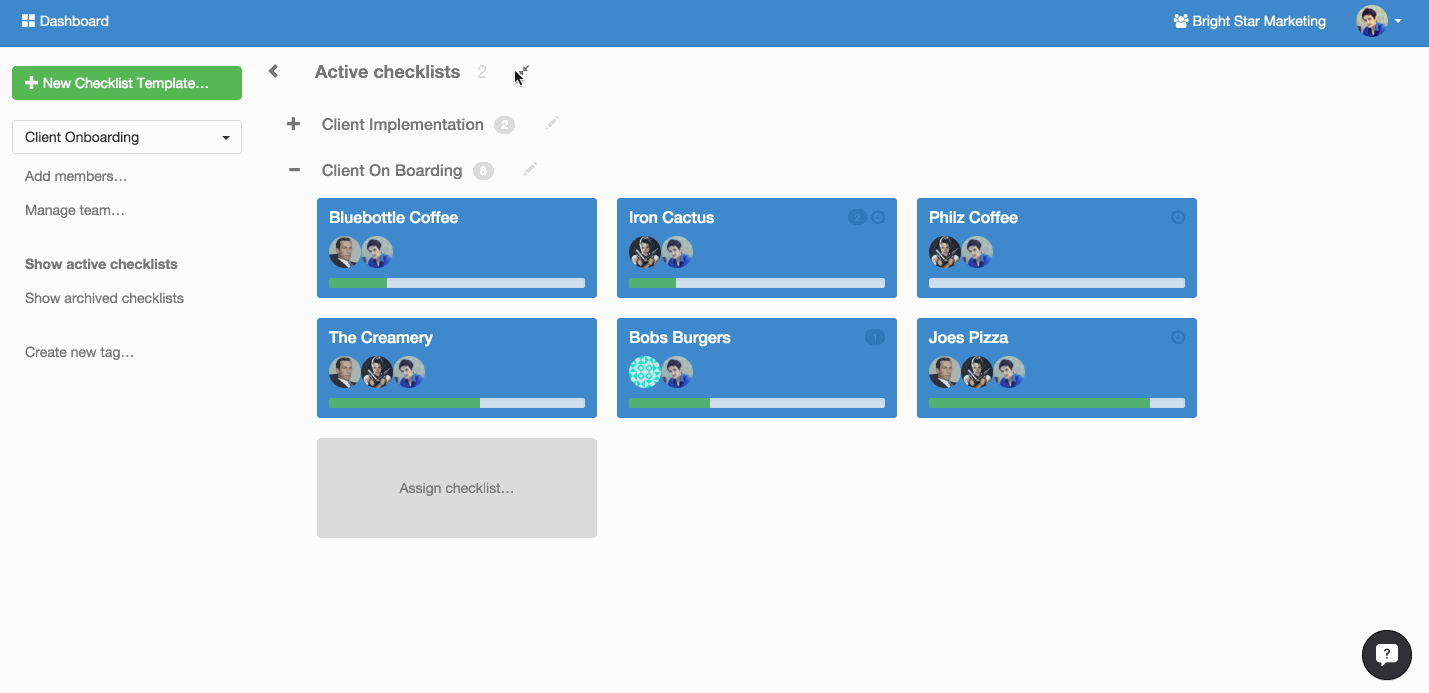
Task: Click The Creamery progress bar
Action: 456,403
